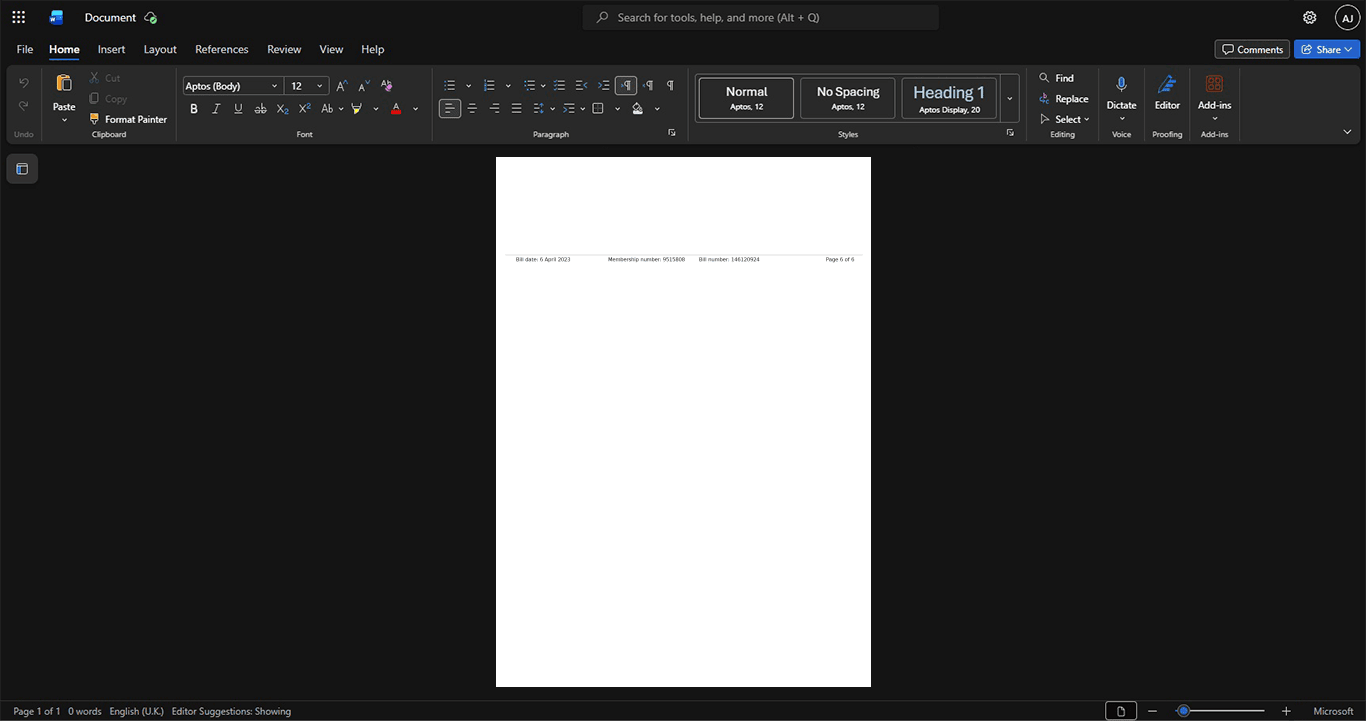The height and width of the screenshot is (721, 1366).
Task: Clear all formatting with the eraser icon
Action: click(x=386, y=86)
